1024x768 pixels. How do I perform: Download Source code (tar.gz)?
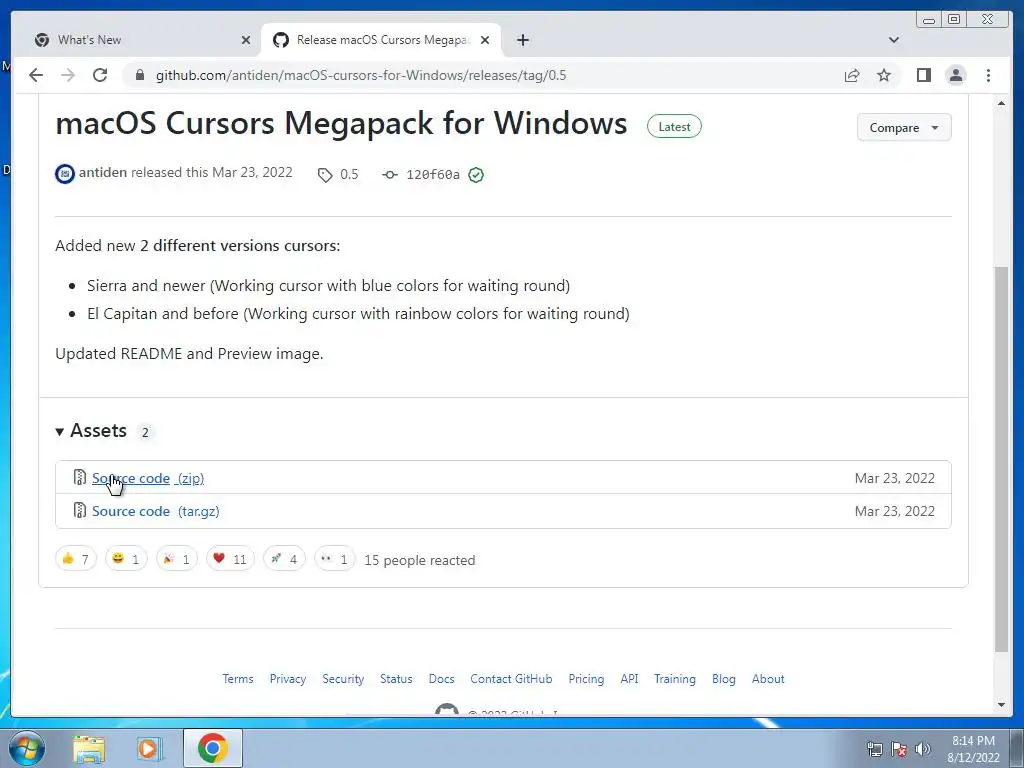pyautogui.click(x=155, y=511)
